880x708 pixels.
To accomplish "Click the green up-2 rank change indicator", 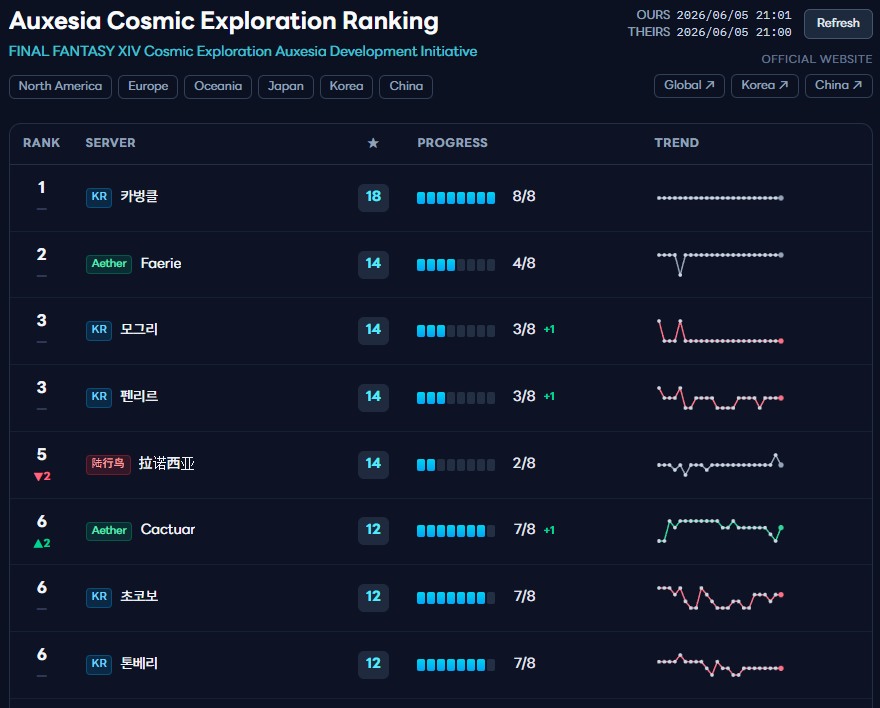I will [42, 543].
